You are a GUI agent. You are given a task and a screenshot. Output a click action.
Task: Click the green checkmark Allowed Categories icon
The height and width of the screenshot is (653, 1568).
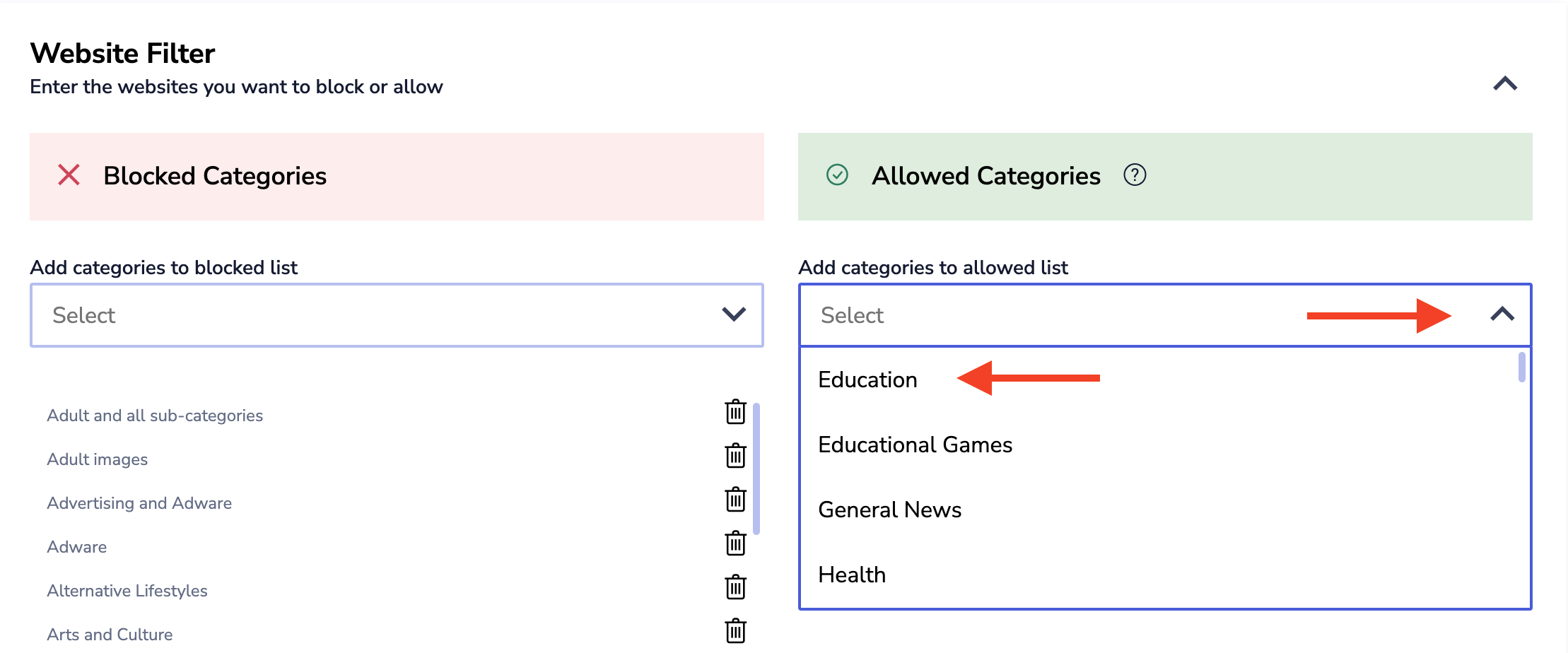(x=837, y=175)
